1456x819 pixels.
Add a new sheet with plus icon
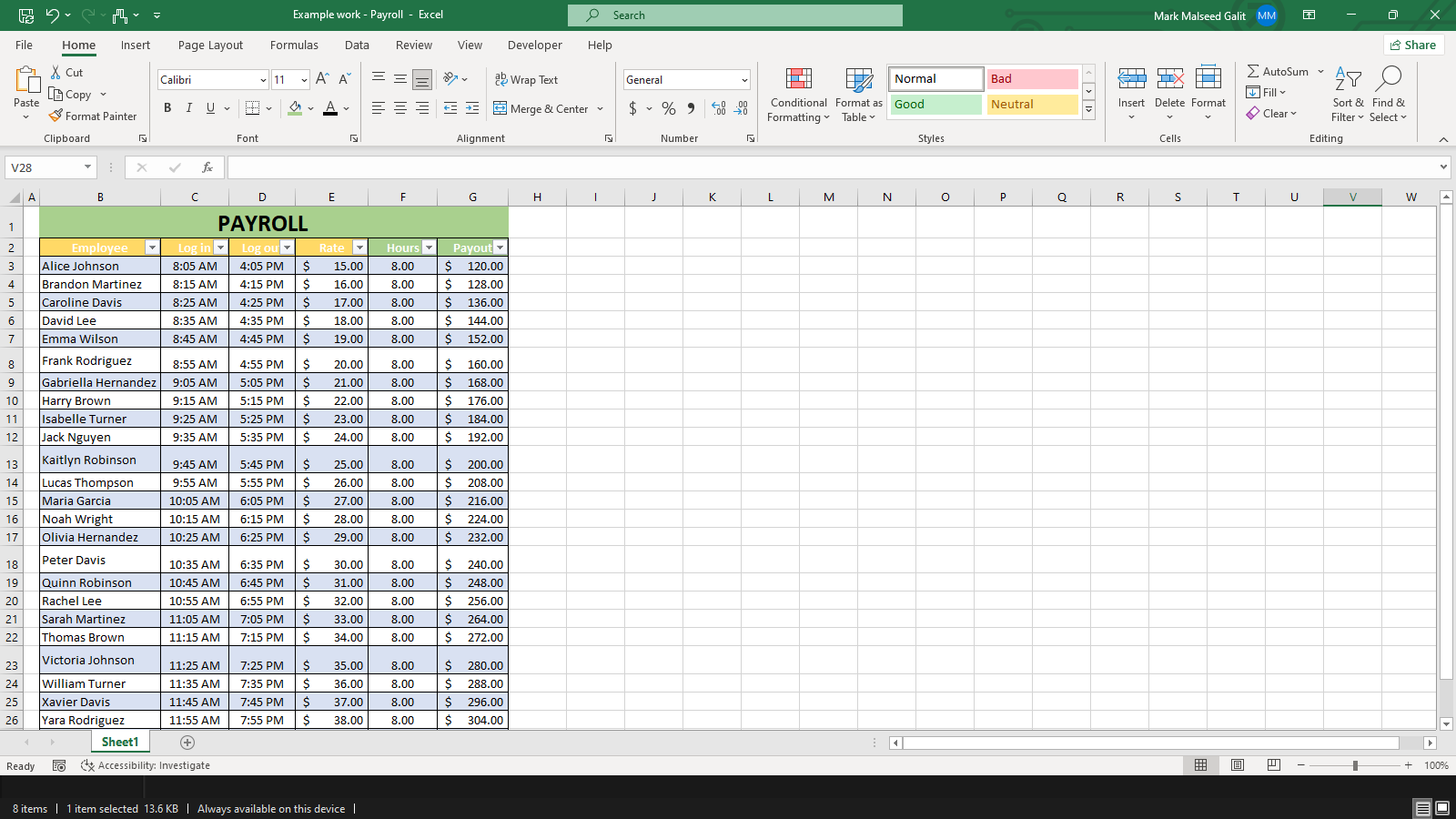pos(187,743)
